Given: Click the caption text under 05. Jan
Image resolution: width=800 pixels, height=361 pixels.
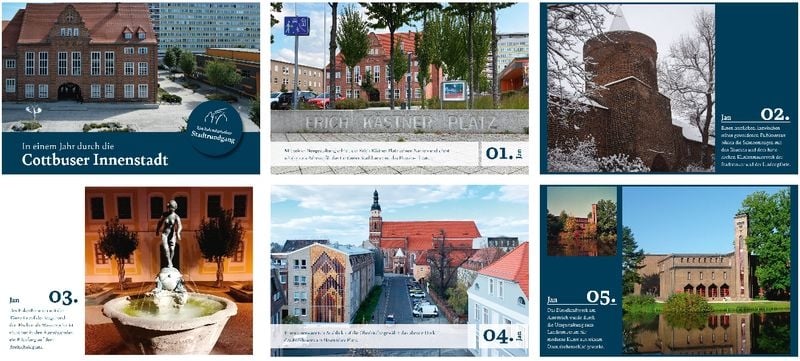Looking at the screenshot, I should click(x=581, y=329).
